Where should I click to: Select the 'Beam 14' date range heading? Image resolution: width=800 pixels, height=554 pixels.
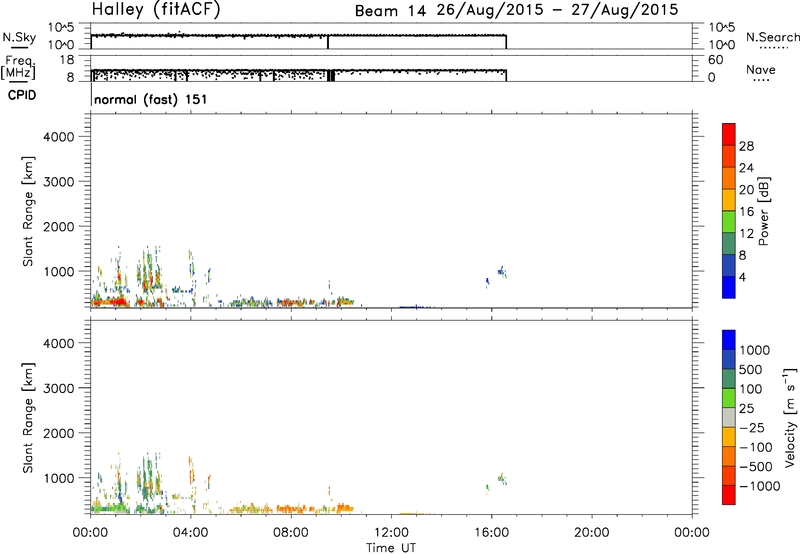point(516,10)
